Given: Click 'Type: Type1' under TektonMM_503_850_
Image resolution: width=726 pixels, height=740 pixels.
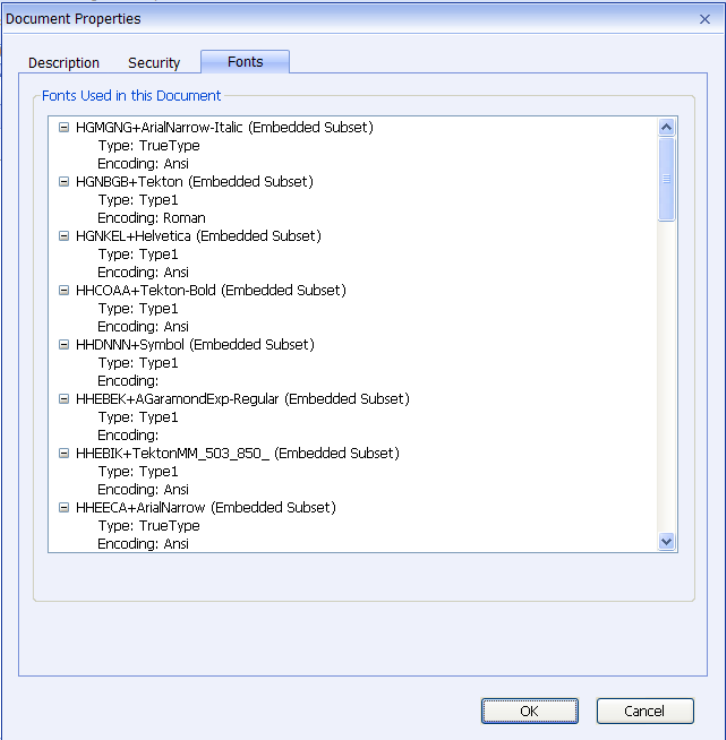Looking at the screenshot, I should click(x=138, y=471).
